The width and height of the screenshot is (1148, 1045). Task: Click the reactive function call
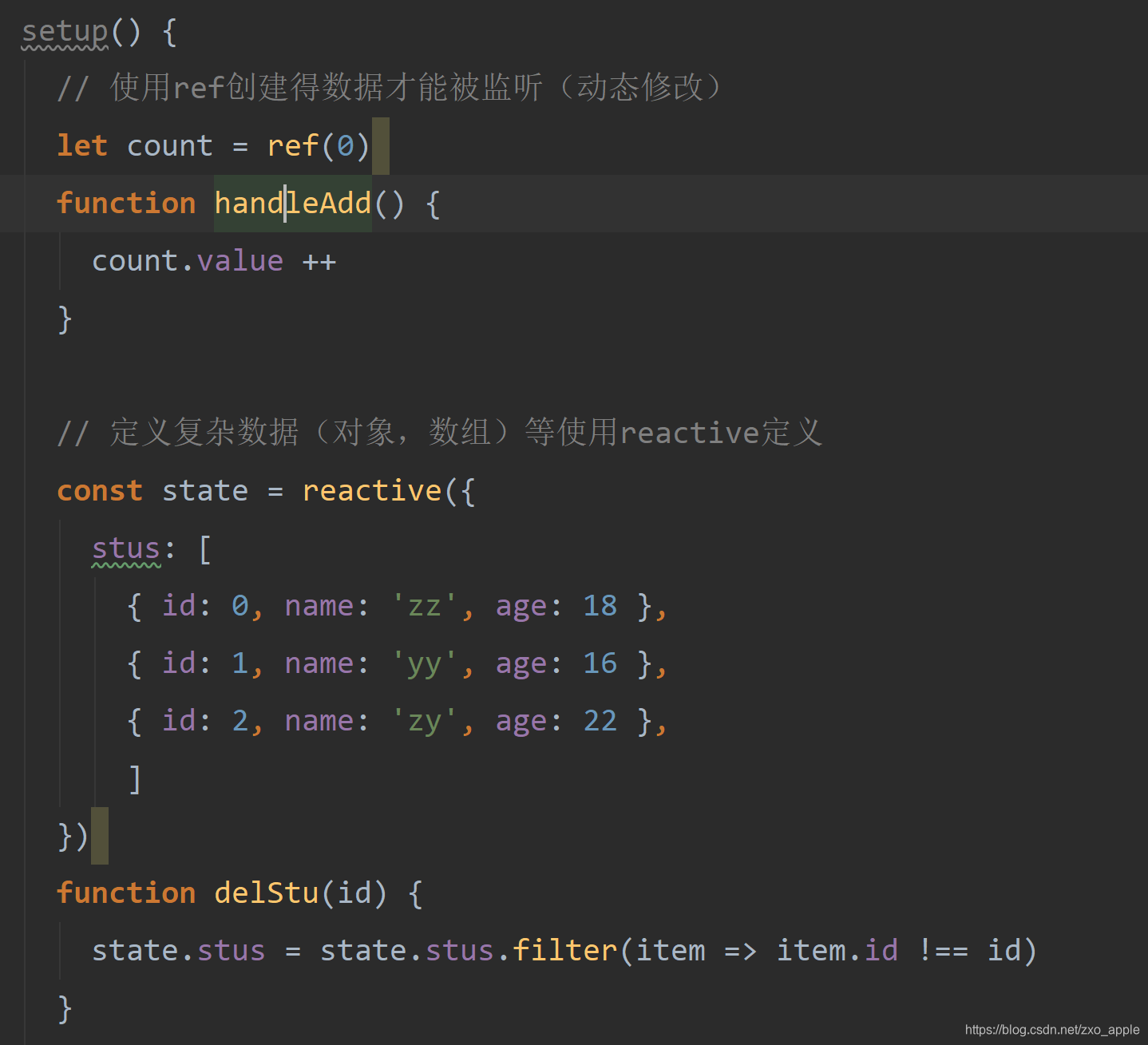click(x=372, y=491)
